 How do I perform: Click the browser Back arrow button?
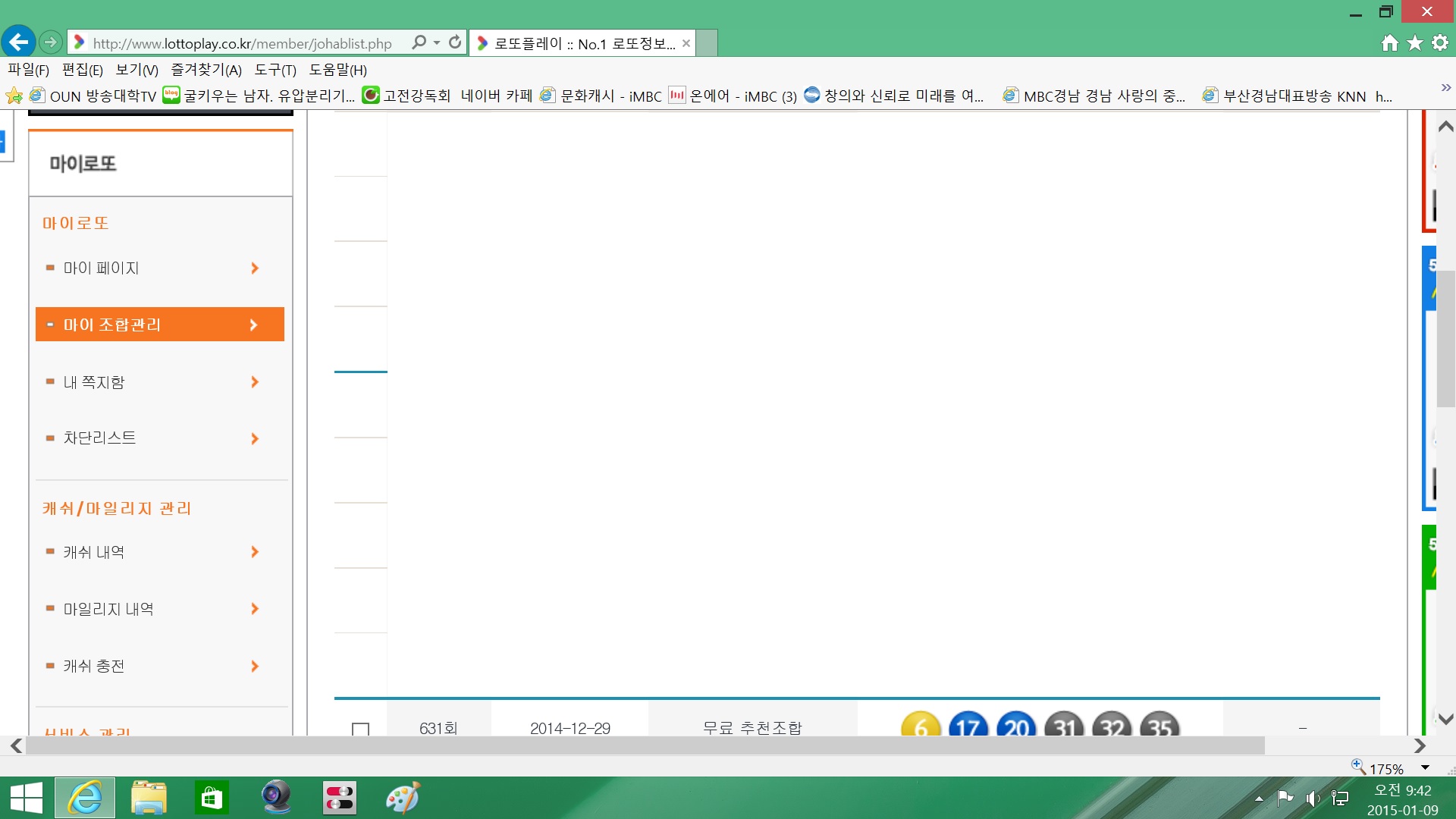(x=19, y=42)
